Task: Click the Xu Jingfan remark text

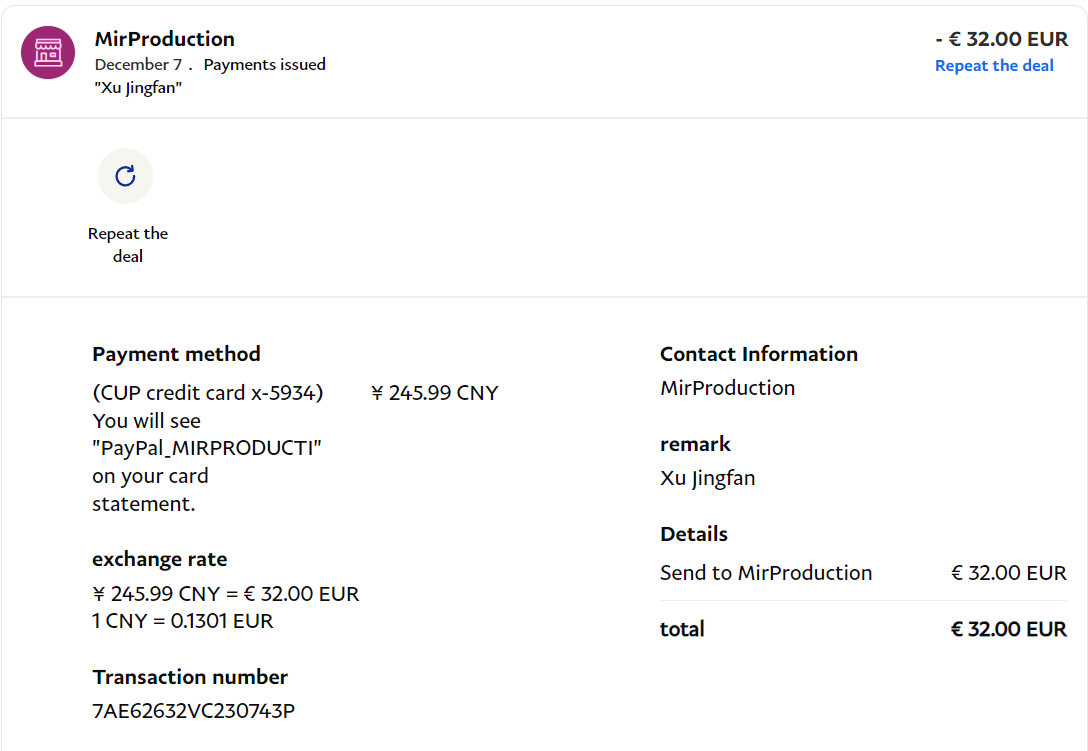Action: coord(707,478)
